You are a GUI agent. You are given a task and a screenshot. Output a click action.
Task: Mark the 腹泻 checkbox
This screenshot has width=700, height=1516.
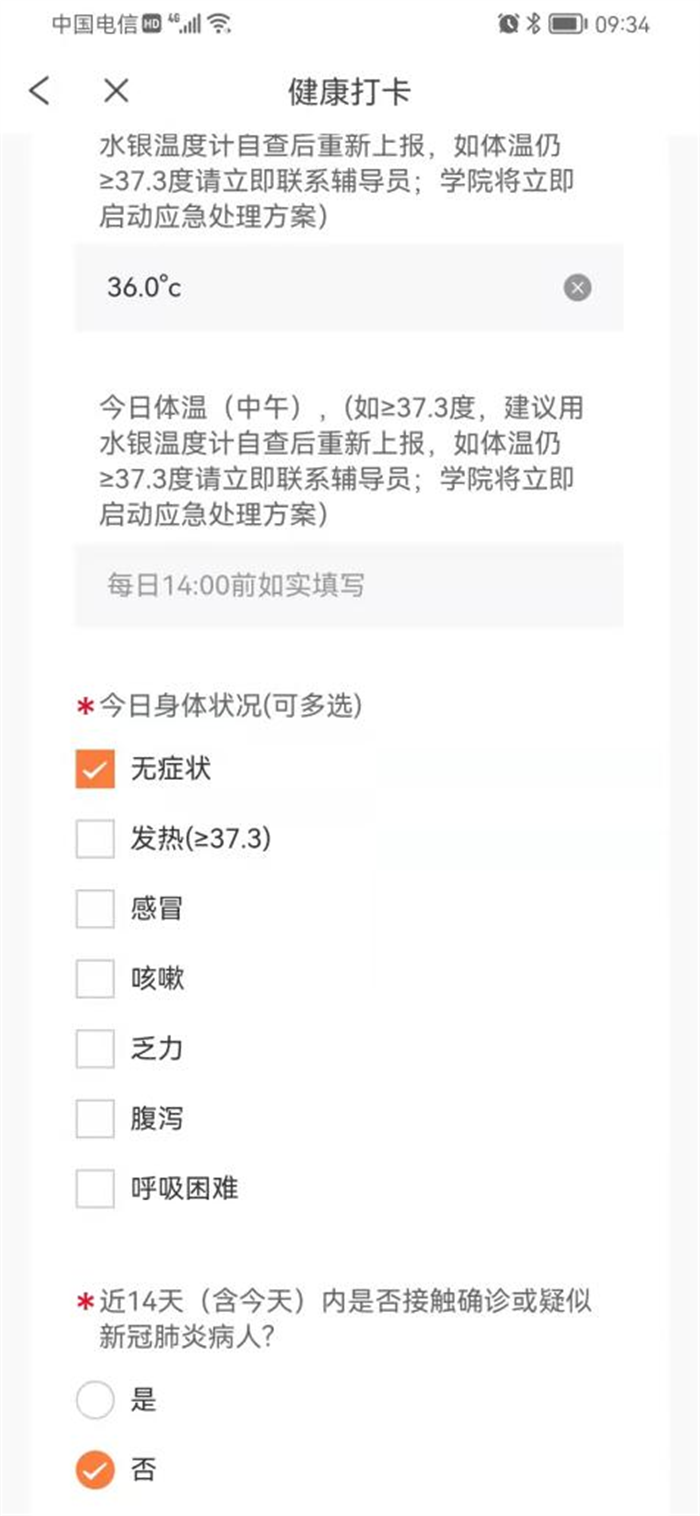tap(95, 1119)
